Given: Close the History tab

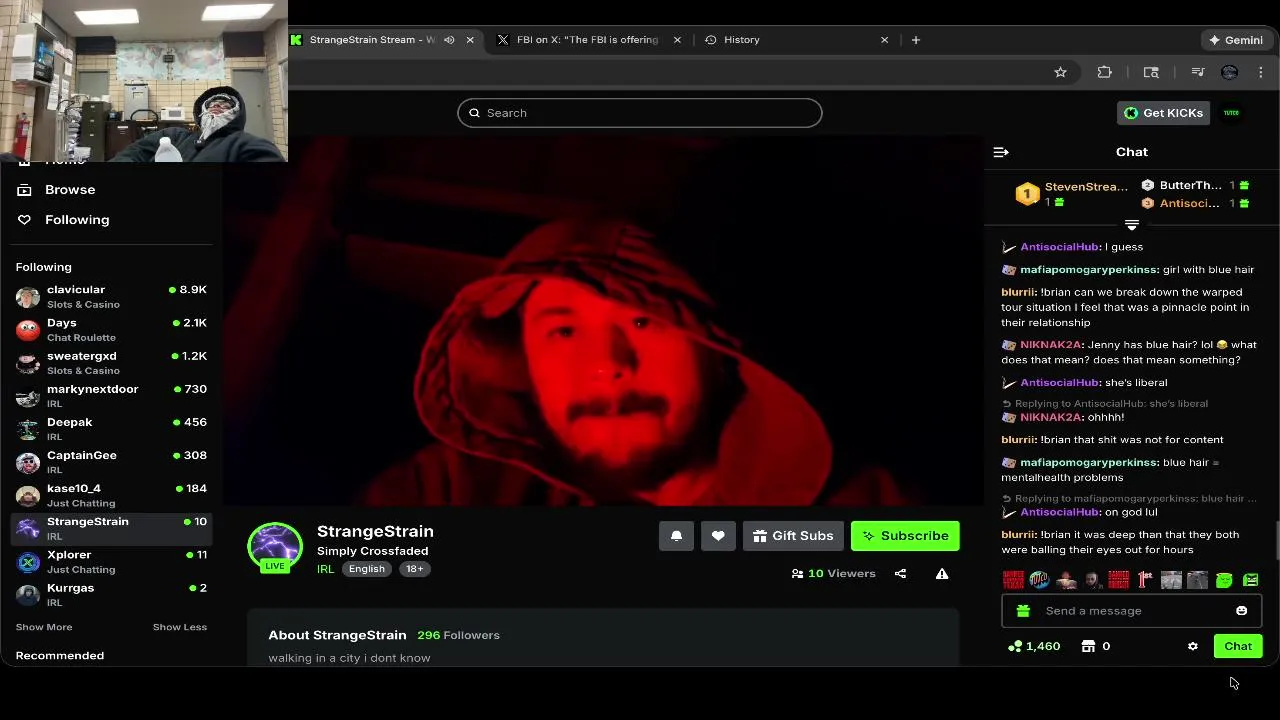Looking at the screenshot, I should point(884,40).
